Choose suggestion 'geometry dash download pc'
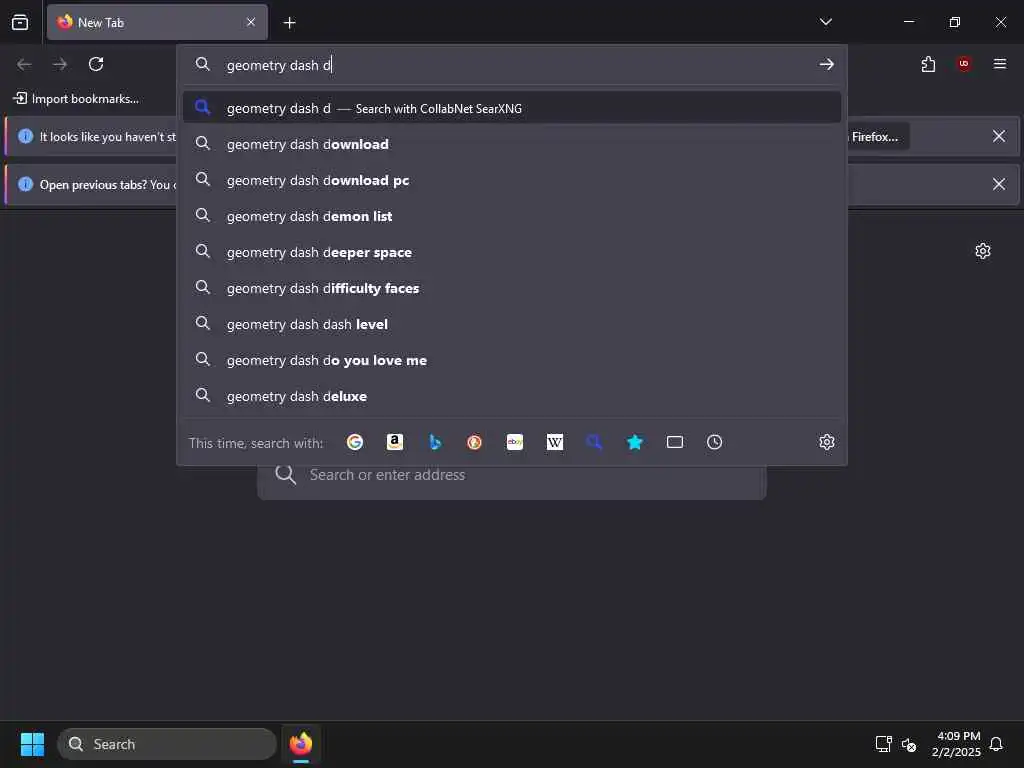The height and width of the screenshot is (768, 1024). 511,180
